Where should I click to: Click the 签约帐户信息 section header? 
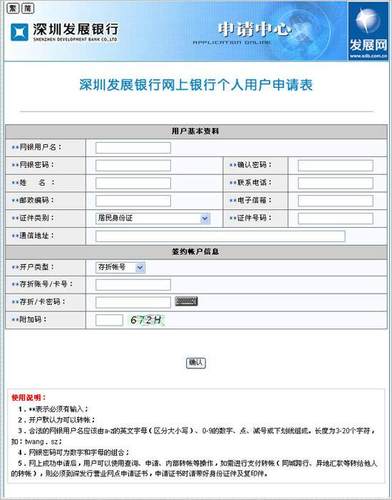coord(196,252)
